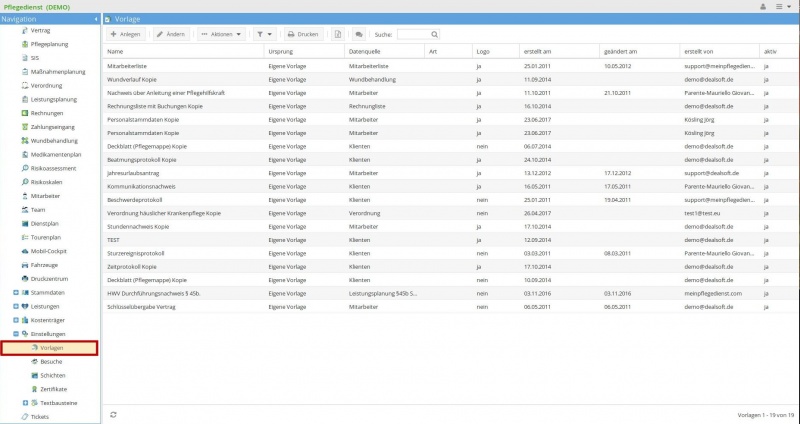Open Vertrag in the navigation tree
The width and height of the screenshot is (800, 424).
pos(40,31)
